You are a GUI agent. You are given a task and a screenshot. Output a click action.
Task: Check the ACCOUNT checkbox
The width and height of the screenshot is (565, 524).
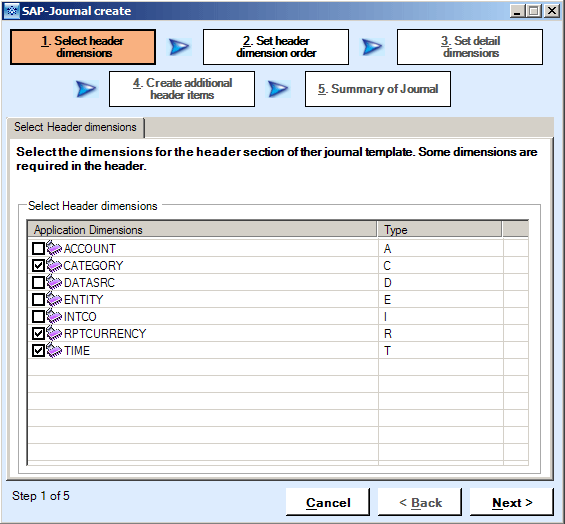pyautogui.click(x=38, y=248)
